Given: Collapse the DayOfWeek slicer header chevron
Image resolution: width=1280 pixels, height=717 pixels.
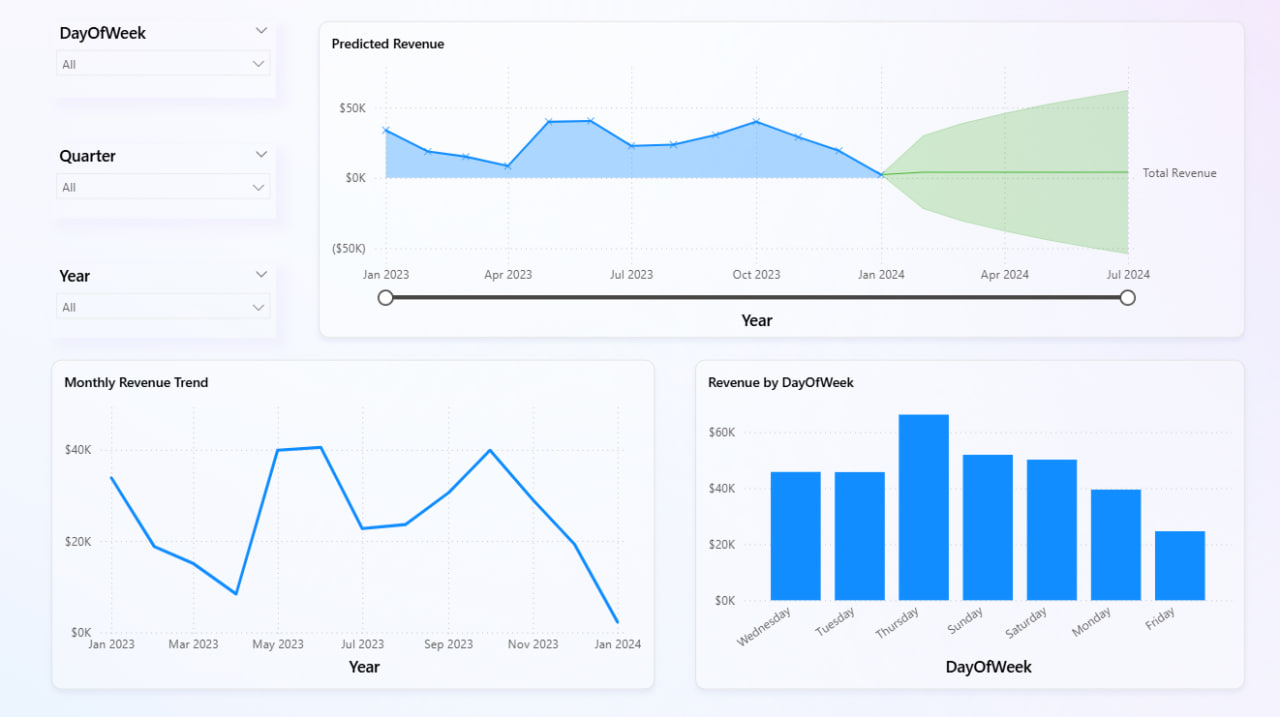Looking at the screenshot, I should tap(261, 31).
